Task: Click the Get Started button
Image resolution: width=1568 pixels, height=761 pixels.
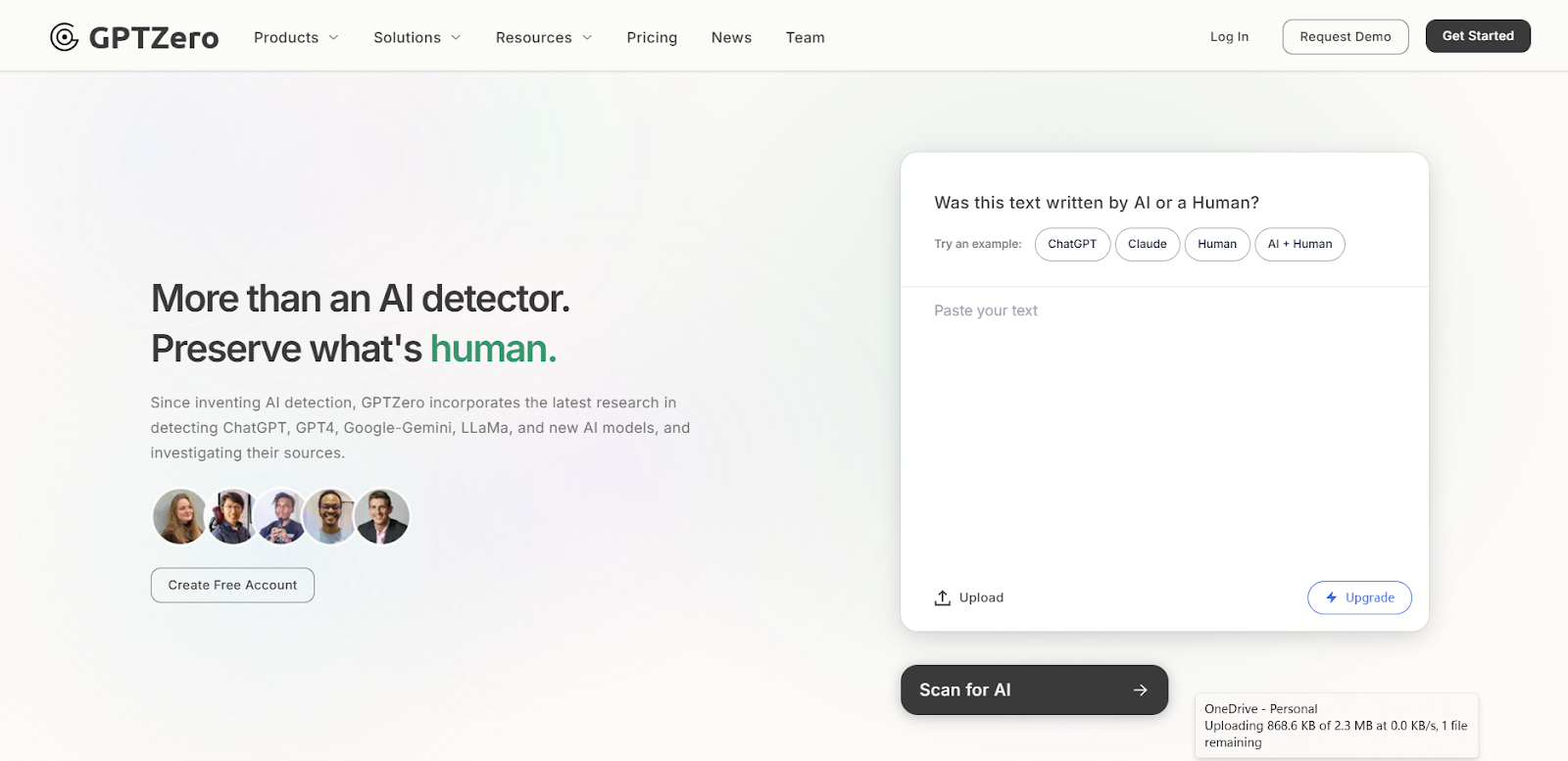Action: click(x=1478, y=36)
